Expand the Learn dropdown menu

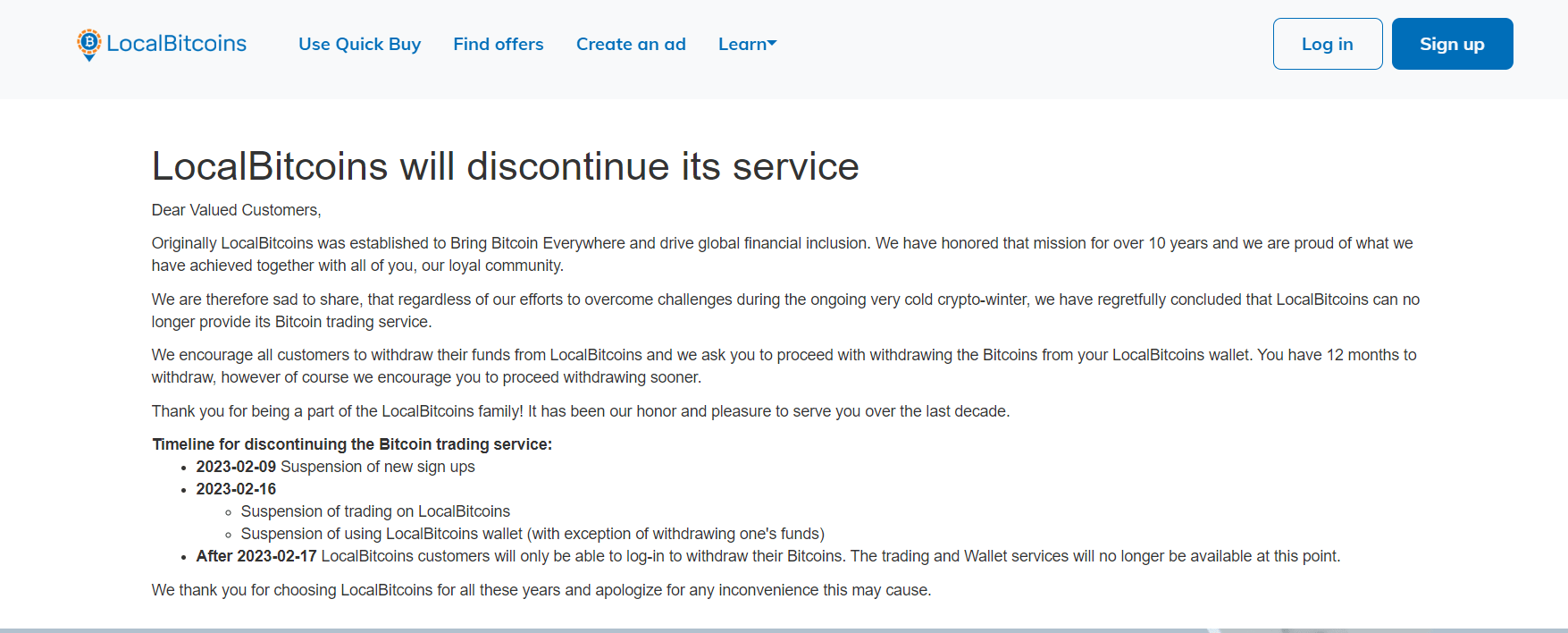point(748,44)
